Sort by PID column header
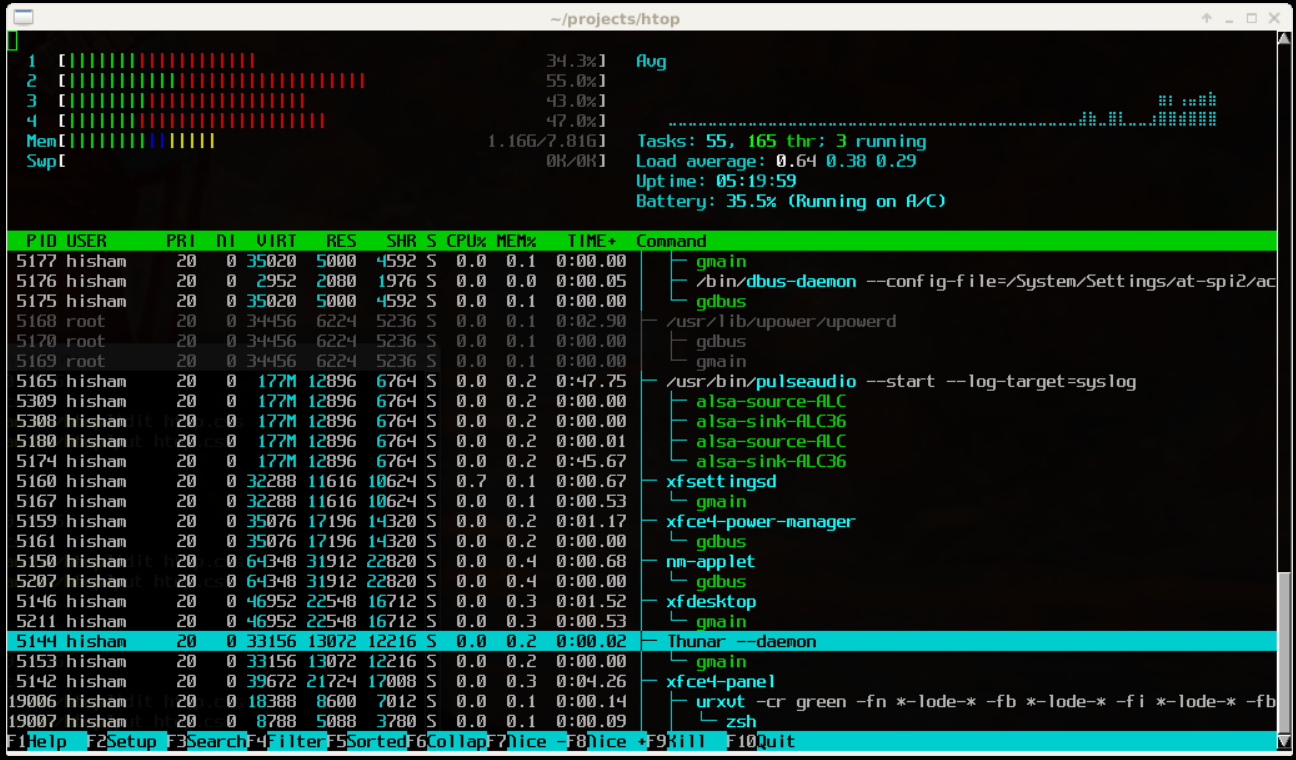Image resolution: width=1296 pixels, height=760 pixels. click(x=41, y=241)
